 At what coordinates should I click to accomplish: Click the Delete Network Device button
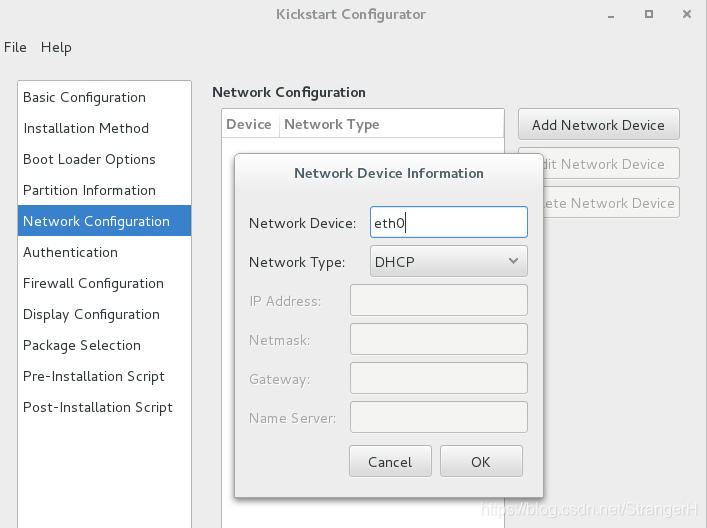[x=611, y=203]
